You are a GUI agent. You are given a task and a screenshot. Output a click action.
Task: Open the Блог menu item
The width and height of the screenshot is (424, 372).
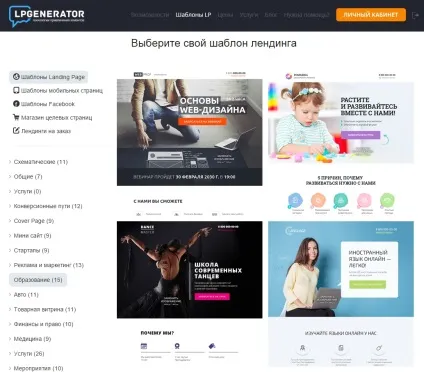(x=271, y=15)
